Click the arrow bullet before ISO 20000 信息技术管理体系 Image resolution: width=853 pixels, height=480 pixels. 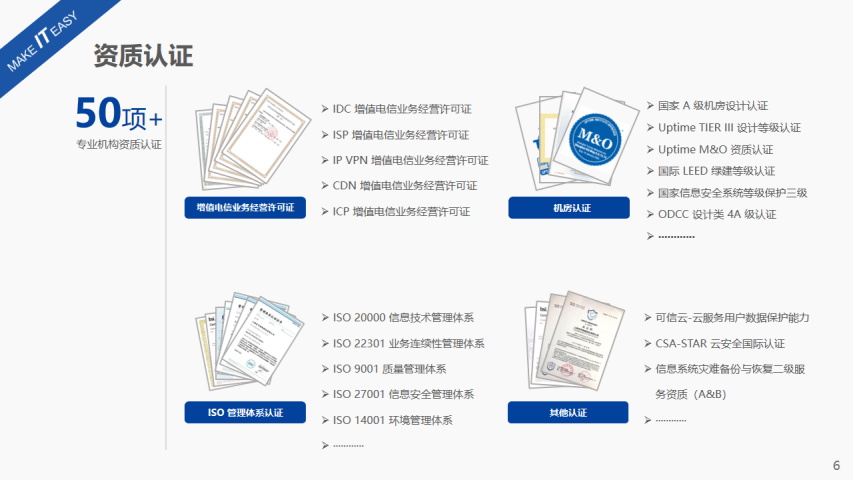click(325, 318)
